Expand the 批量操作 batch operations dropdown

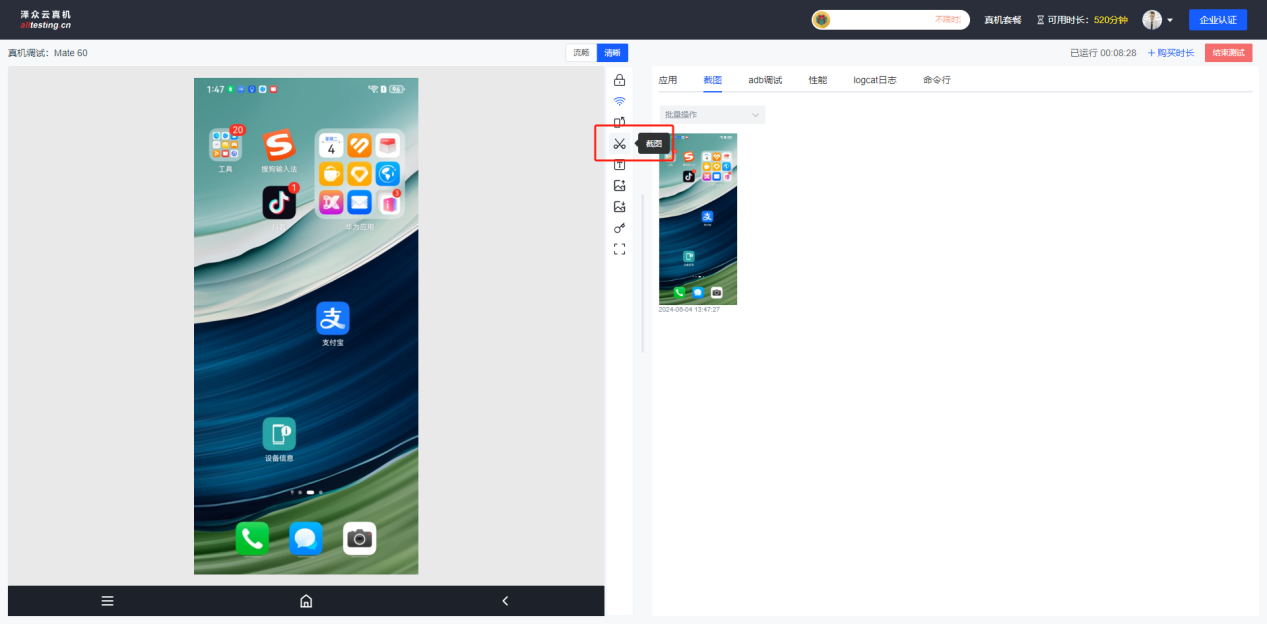[712, 115]
